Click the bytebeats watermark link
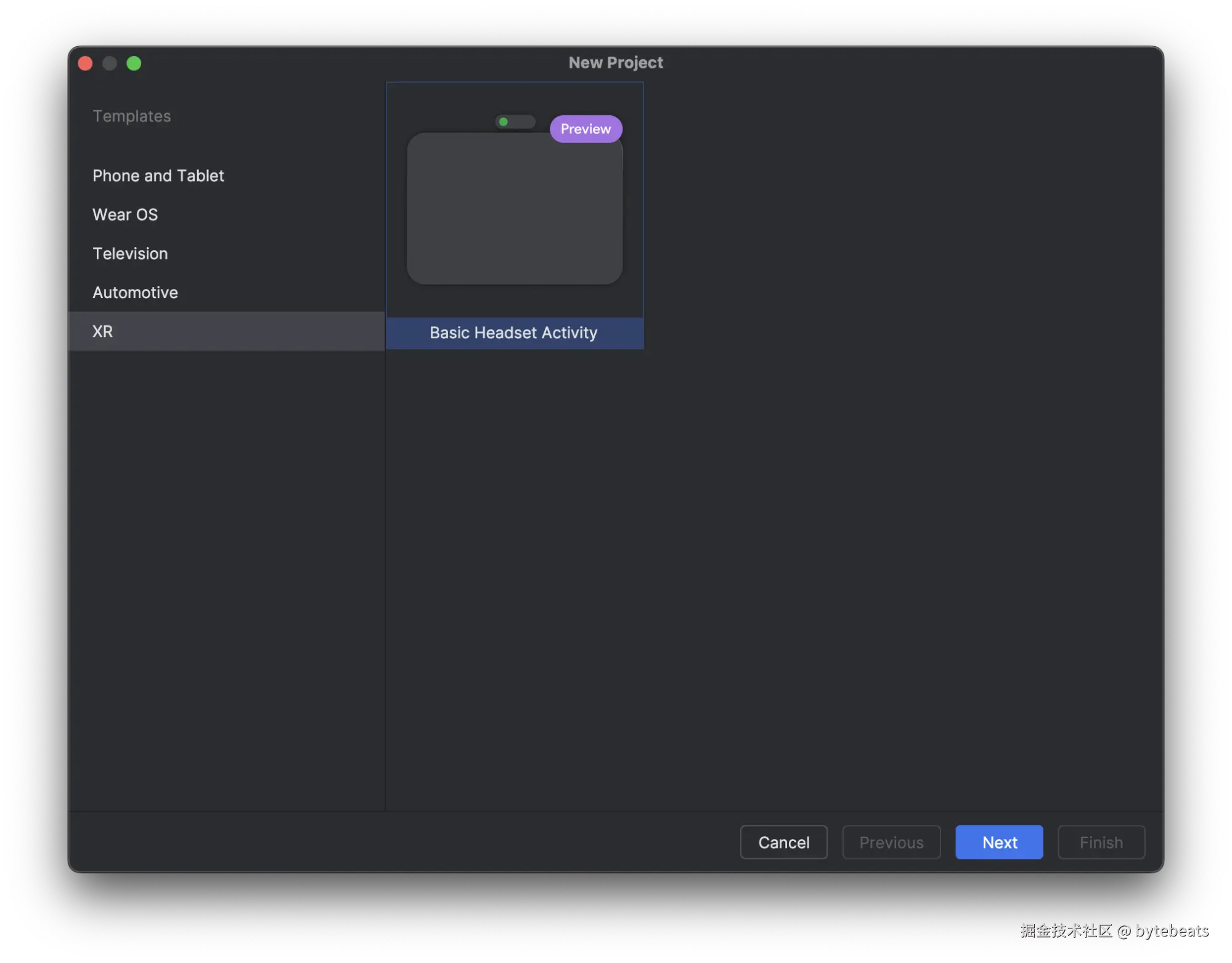The width and height of the screenshot is (1232, 963). coord(1113,930)
